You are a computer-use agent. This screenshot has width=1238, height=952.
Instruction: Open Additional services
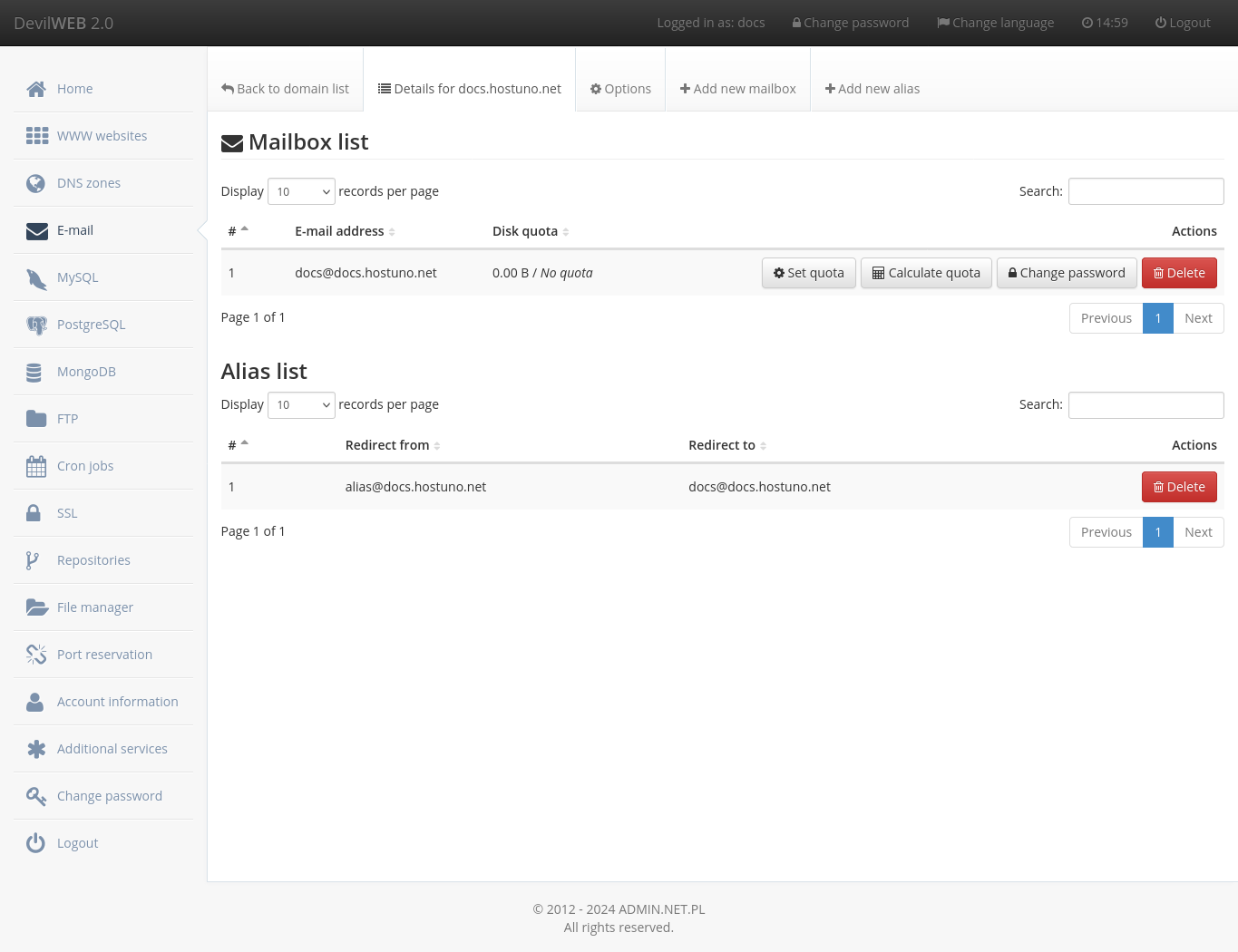[x=112, y=748]
